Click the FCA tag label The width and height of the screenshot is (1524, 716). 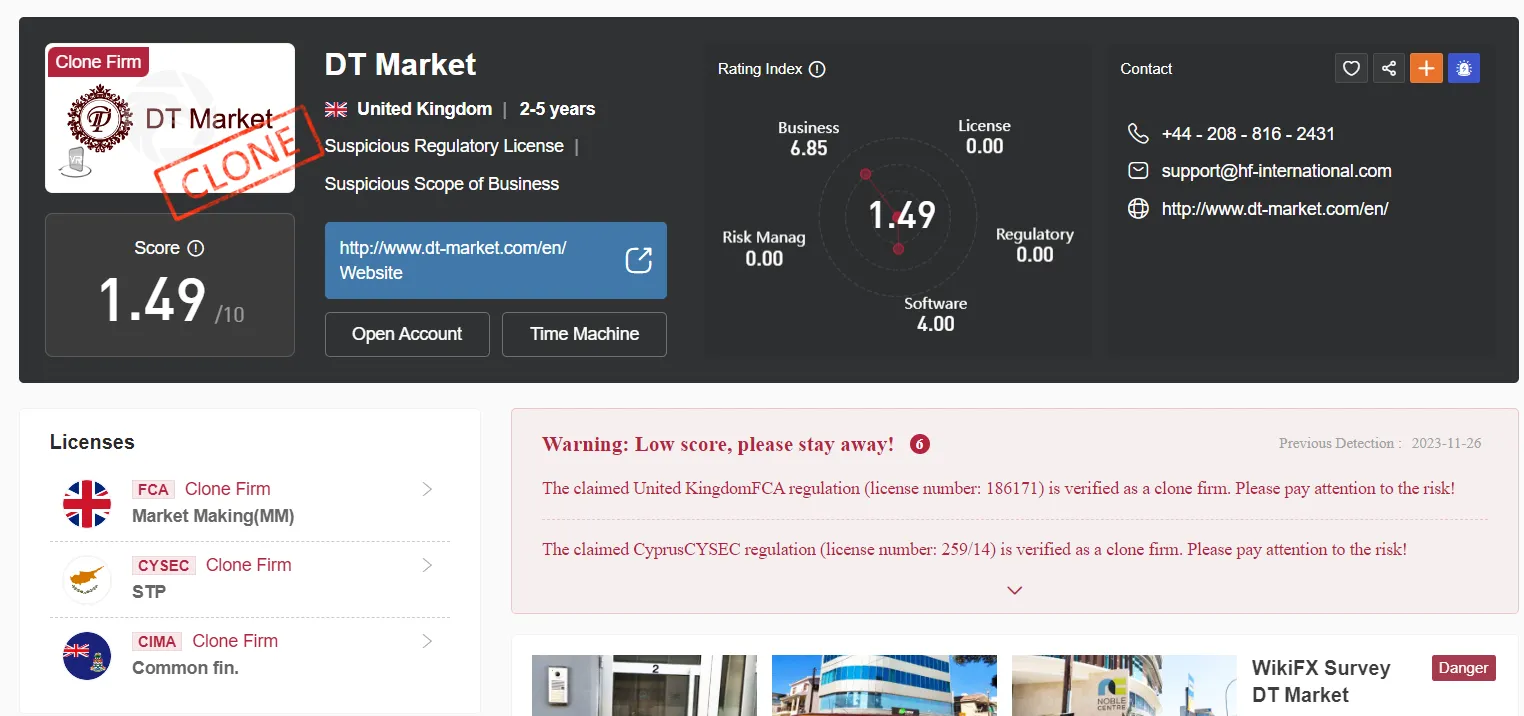tap(153, 489)
